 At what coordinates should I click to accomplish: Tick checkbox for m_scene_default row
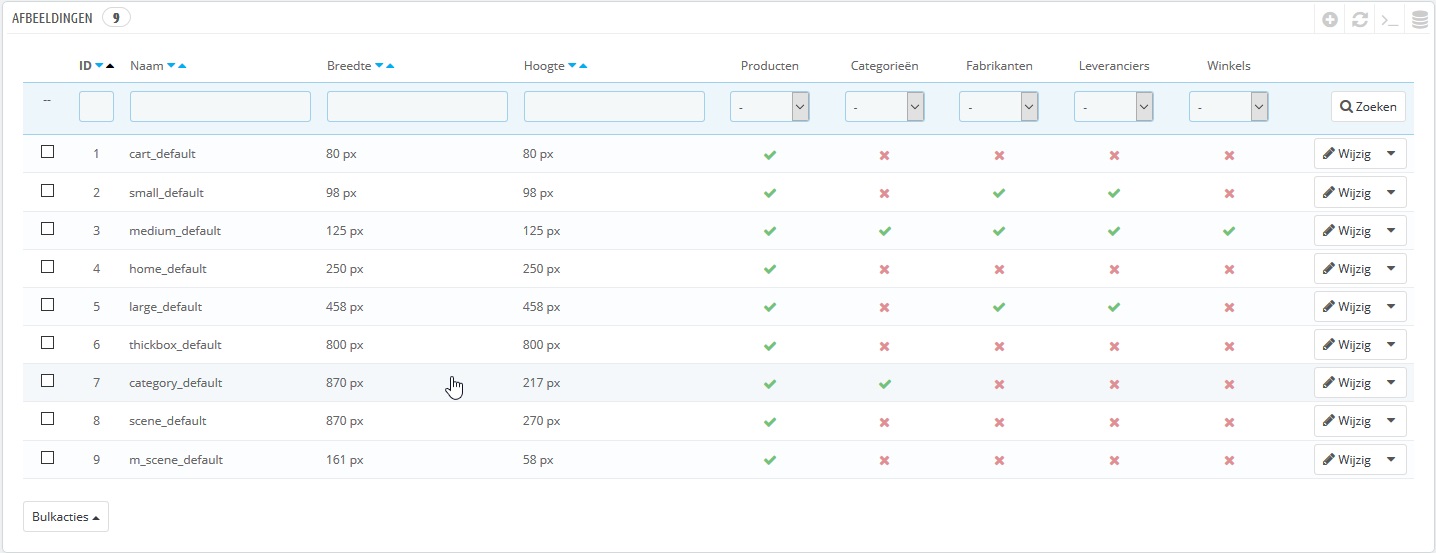point(47,457)
